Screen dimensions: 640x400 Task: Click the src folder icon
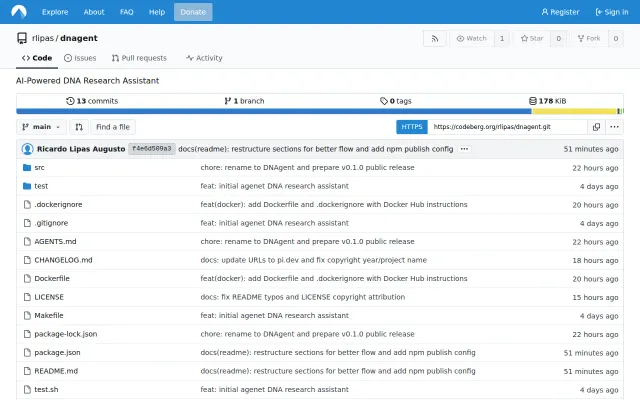pyautogui.click(x=27, y=167)
